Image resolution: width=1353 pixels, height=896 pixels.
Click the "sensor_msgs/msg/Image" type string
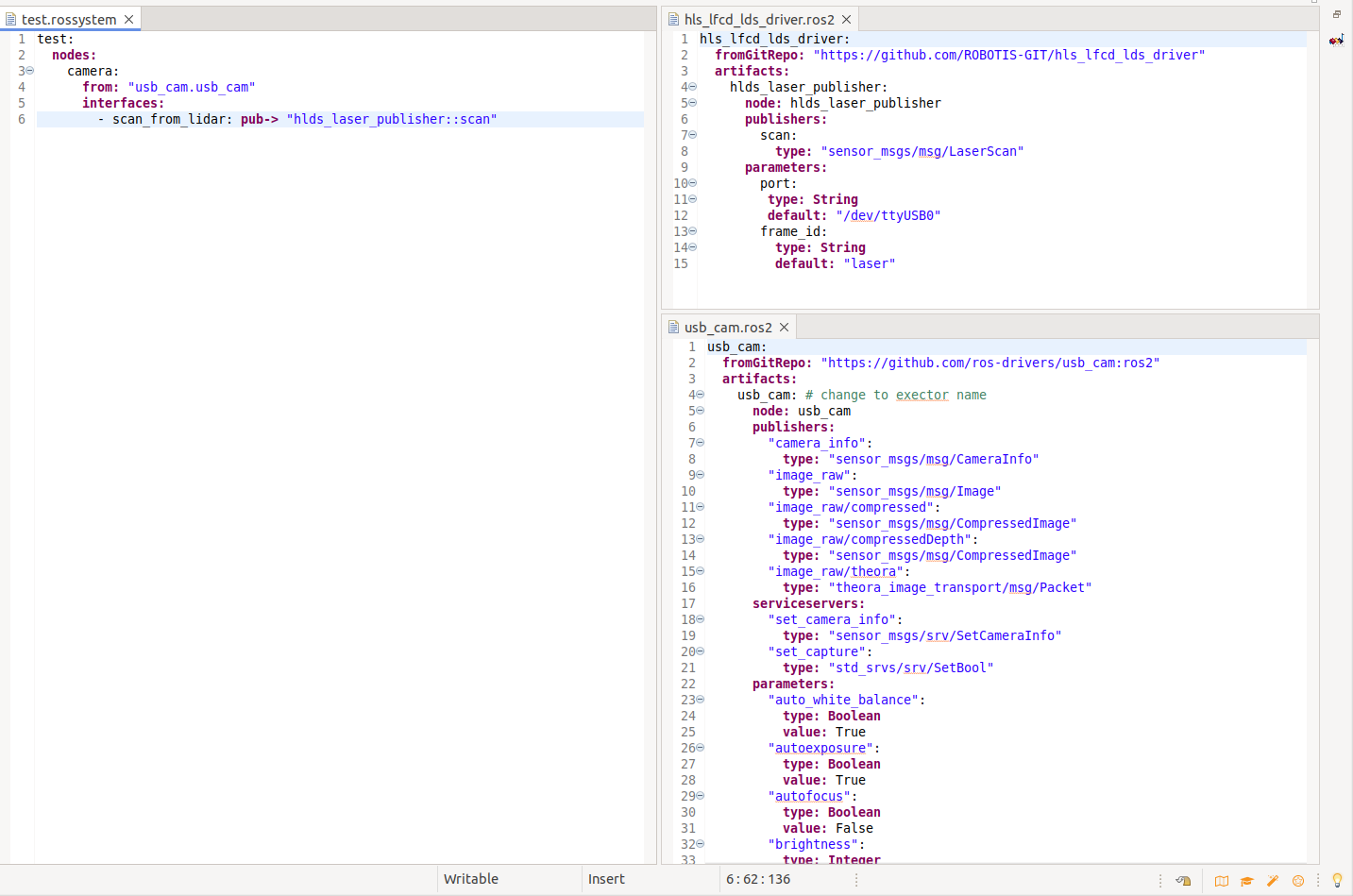click(x=915, y=491)
